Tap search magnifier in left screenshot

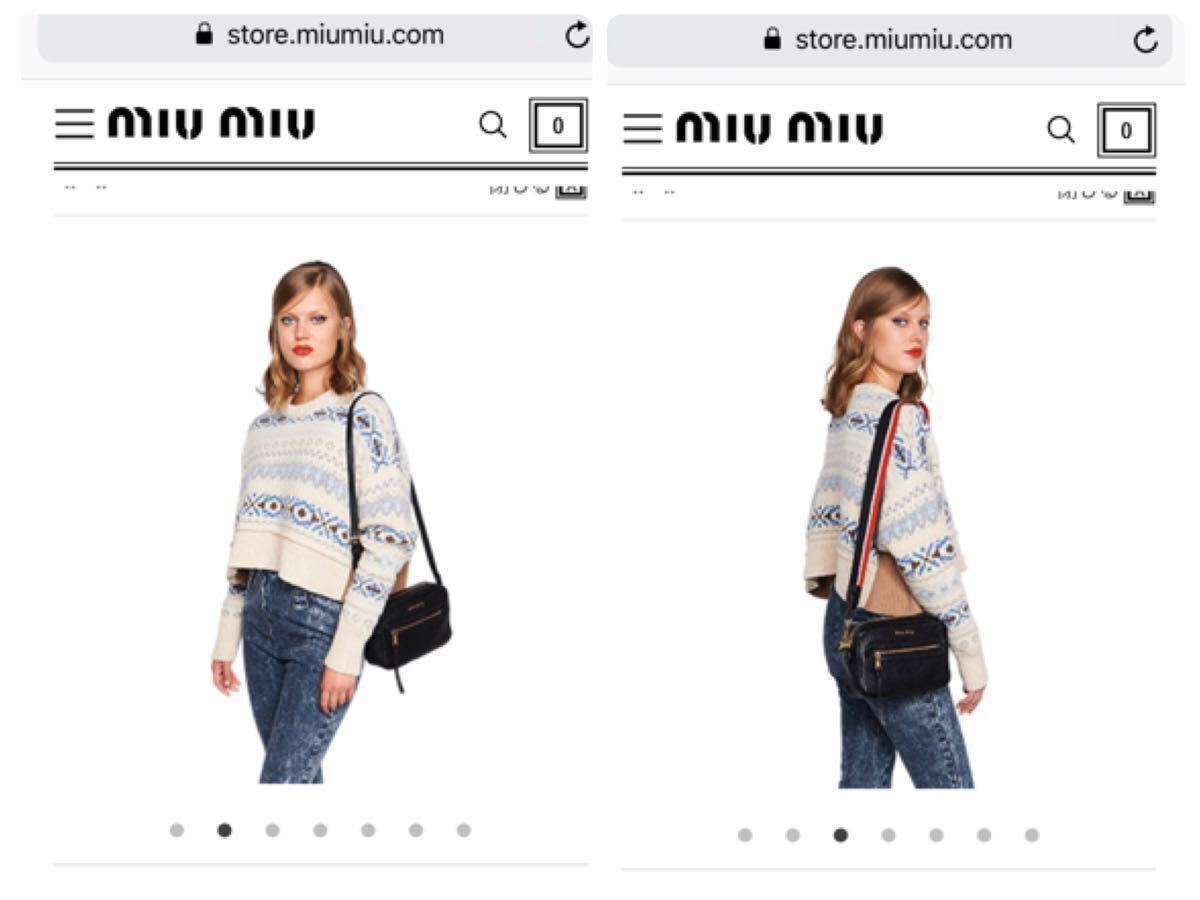click(x=493, y=125)
